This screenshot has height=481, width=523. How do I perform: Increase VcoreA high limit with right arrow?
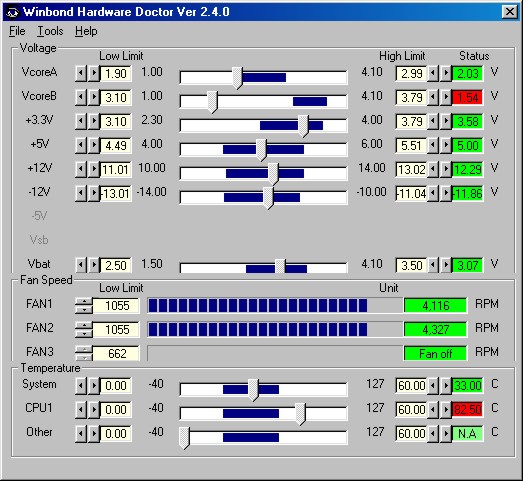click(x=446, y=73)
